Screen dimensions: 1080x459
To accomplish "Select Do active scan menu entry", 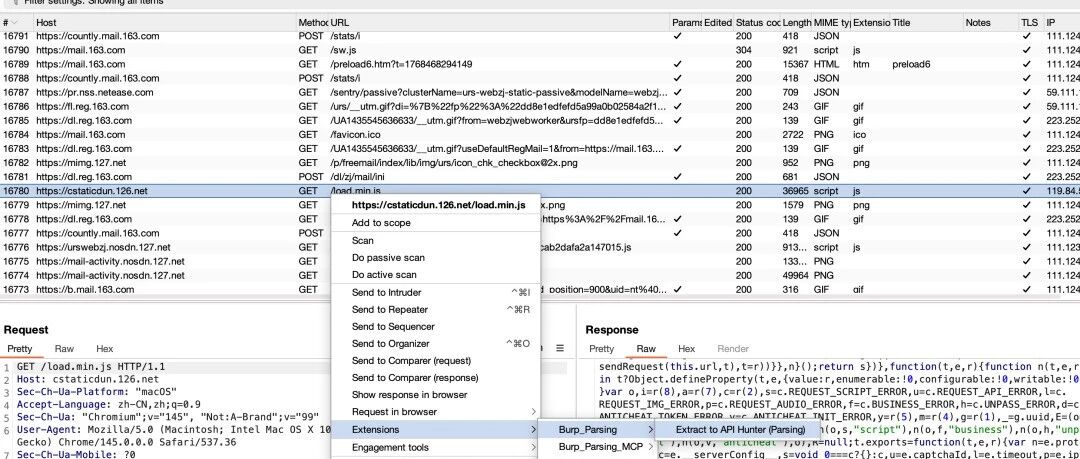I will click(384, 275).
